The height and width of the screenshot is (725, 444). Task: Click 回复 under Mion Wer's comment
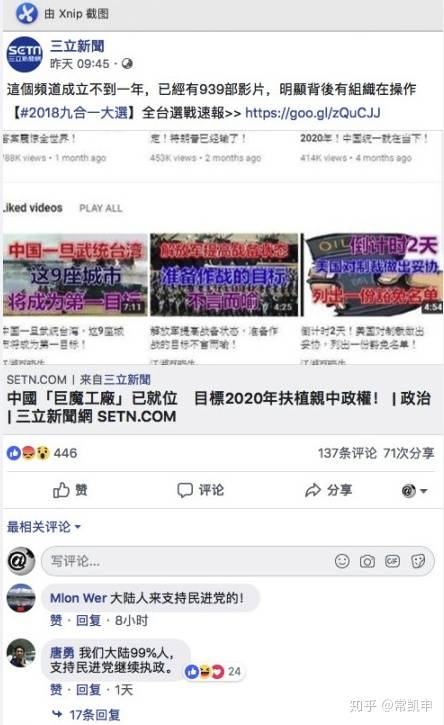[88, 620]
